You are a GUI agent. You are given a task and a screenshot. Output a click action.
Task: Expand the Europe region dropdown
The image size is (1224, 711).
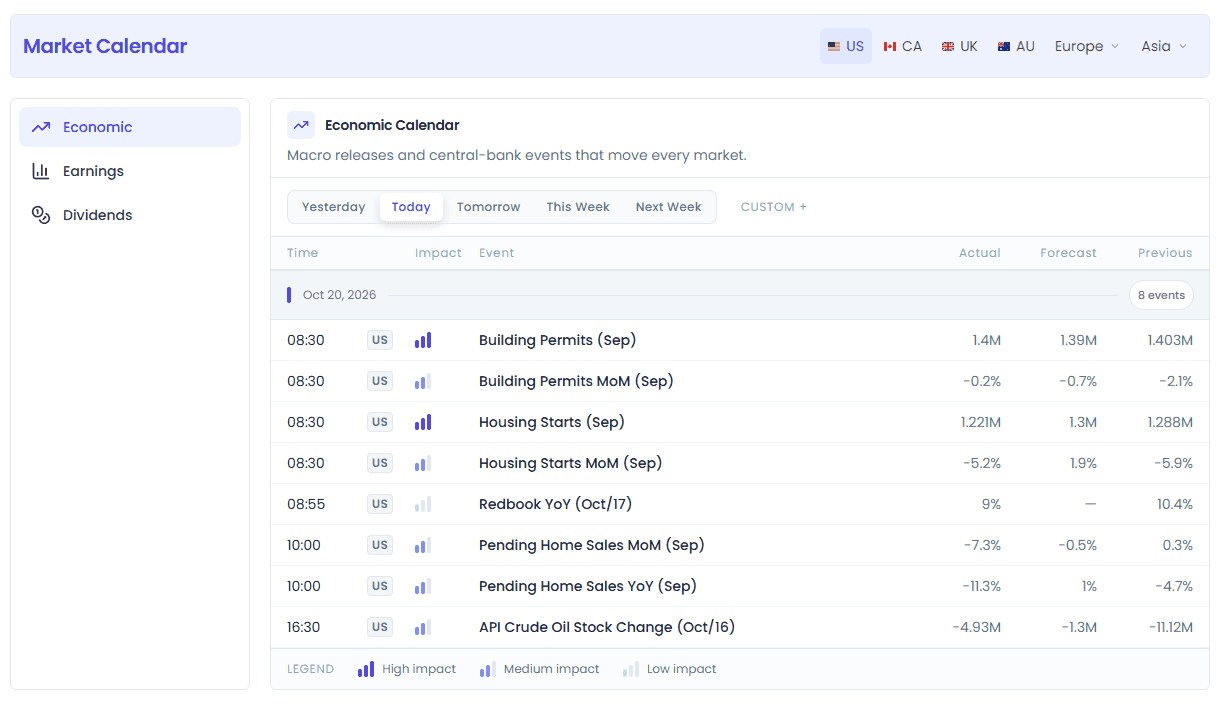(x=1087, y=46)
